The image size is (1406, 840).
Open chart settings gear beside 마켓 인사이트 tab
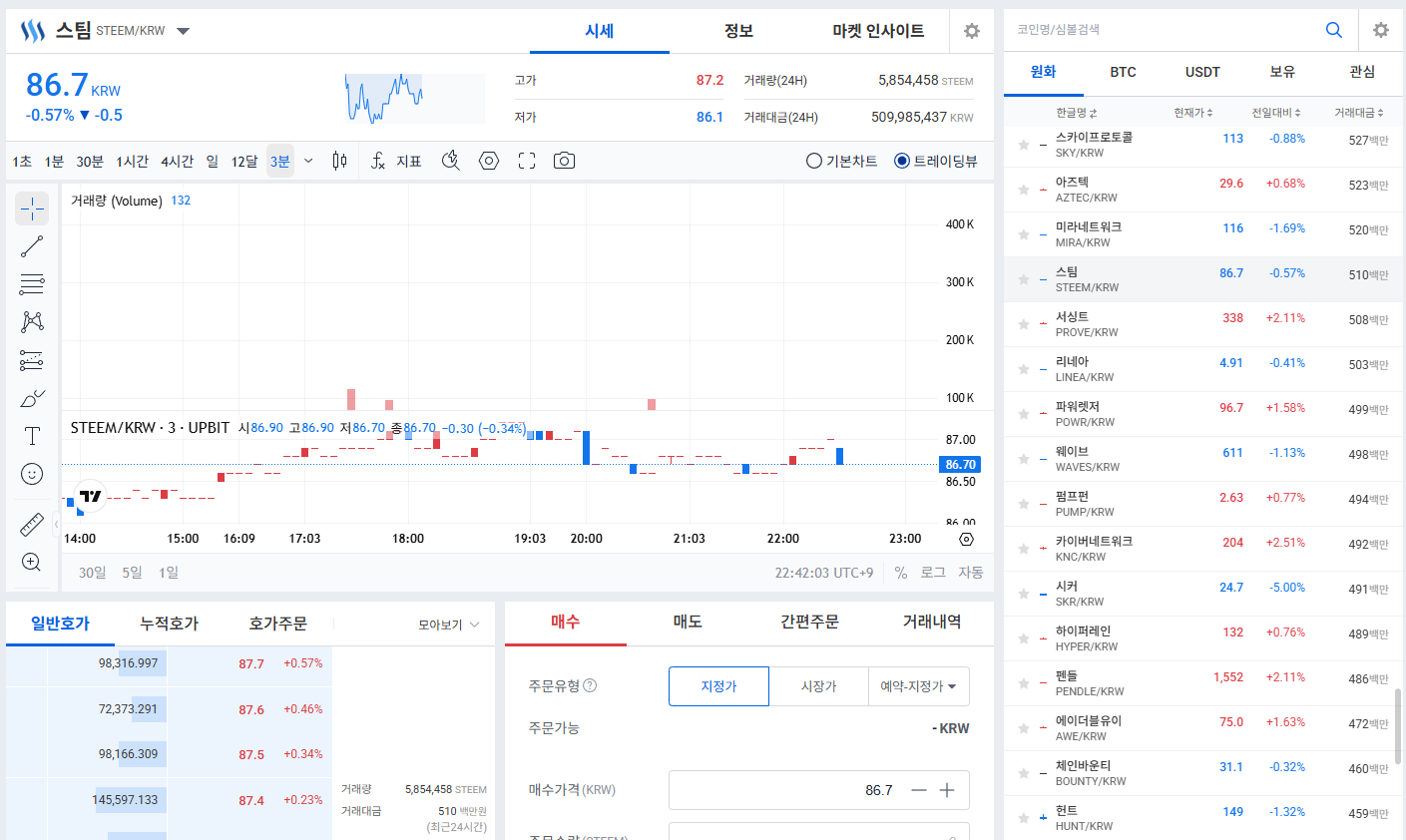(x=971, y=31)
